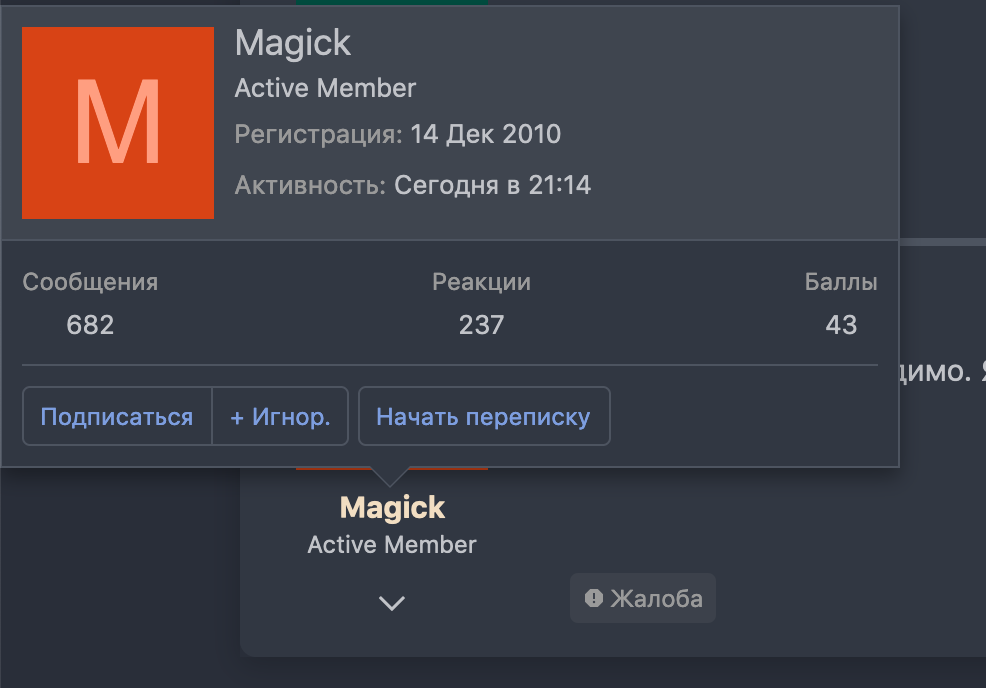Click the cream-colored Magick username under the popup

click(392, 507)
